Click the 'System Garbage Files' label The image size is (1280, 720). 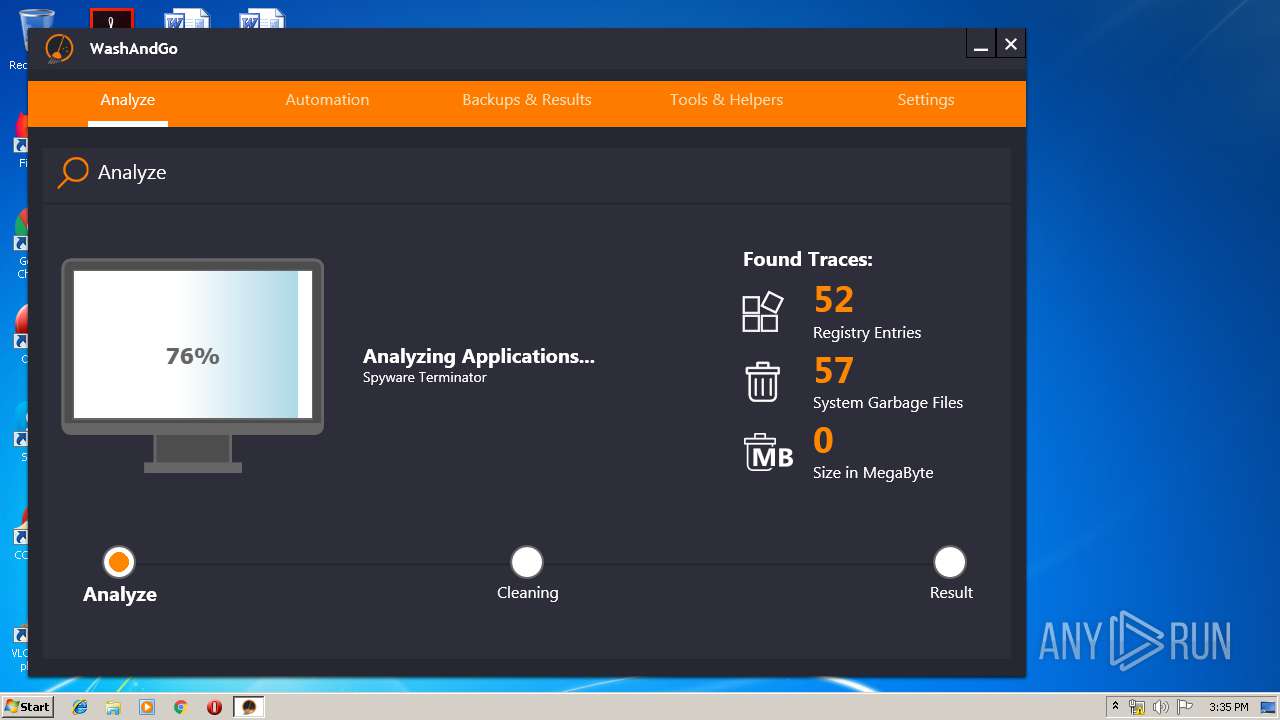click(x=888, y=403)
